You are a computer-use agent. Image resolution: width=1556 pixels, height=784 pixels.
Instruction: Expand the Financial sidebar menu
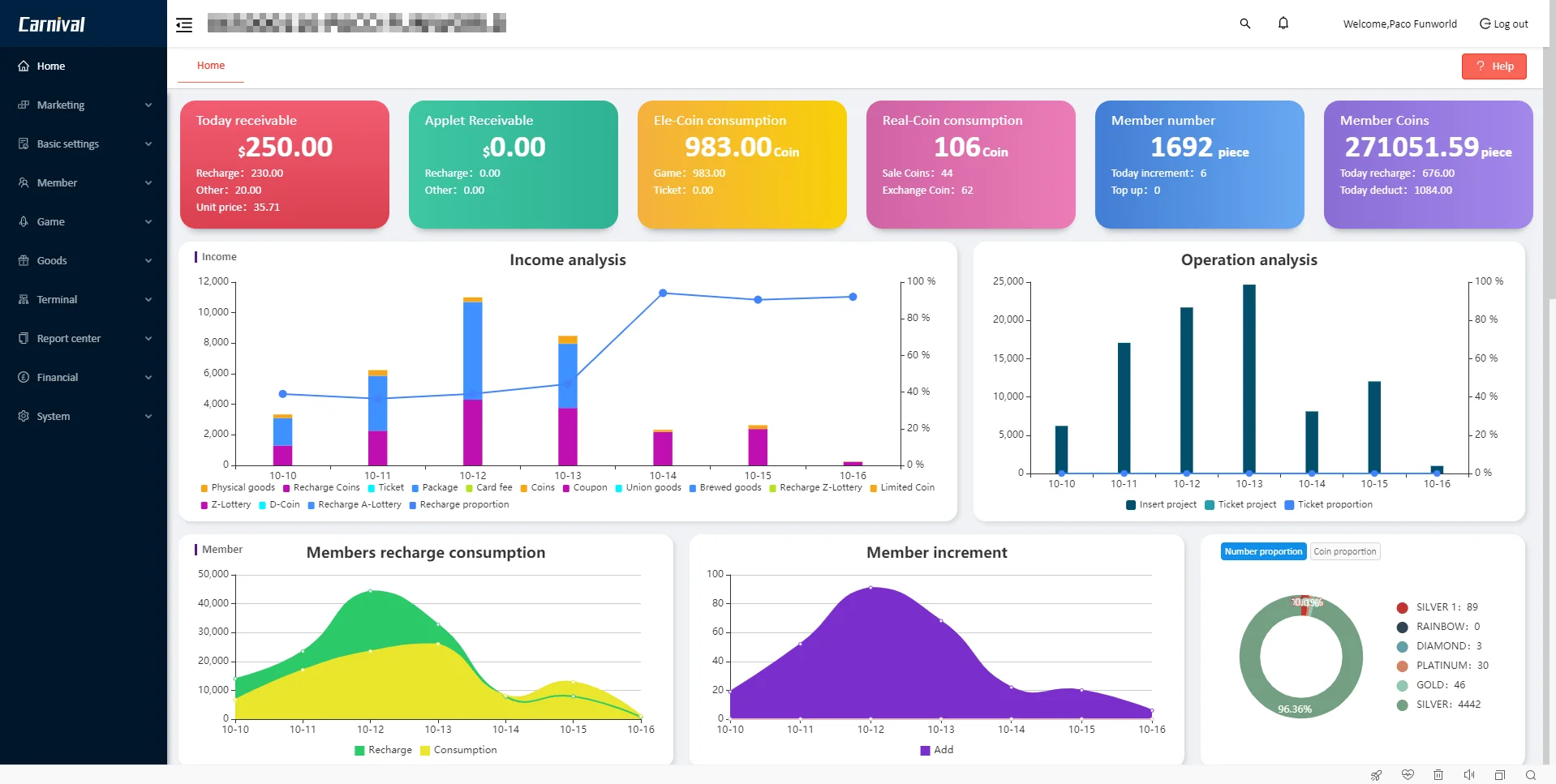[84, 378]
